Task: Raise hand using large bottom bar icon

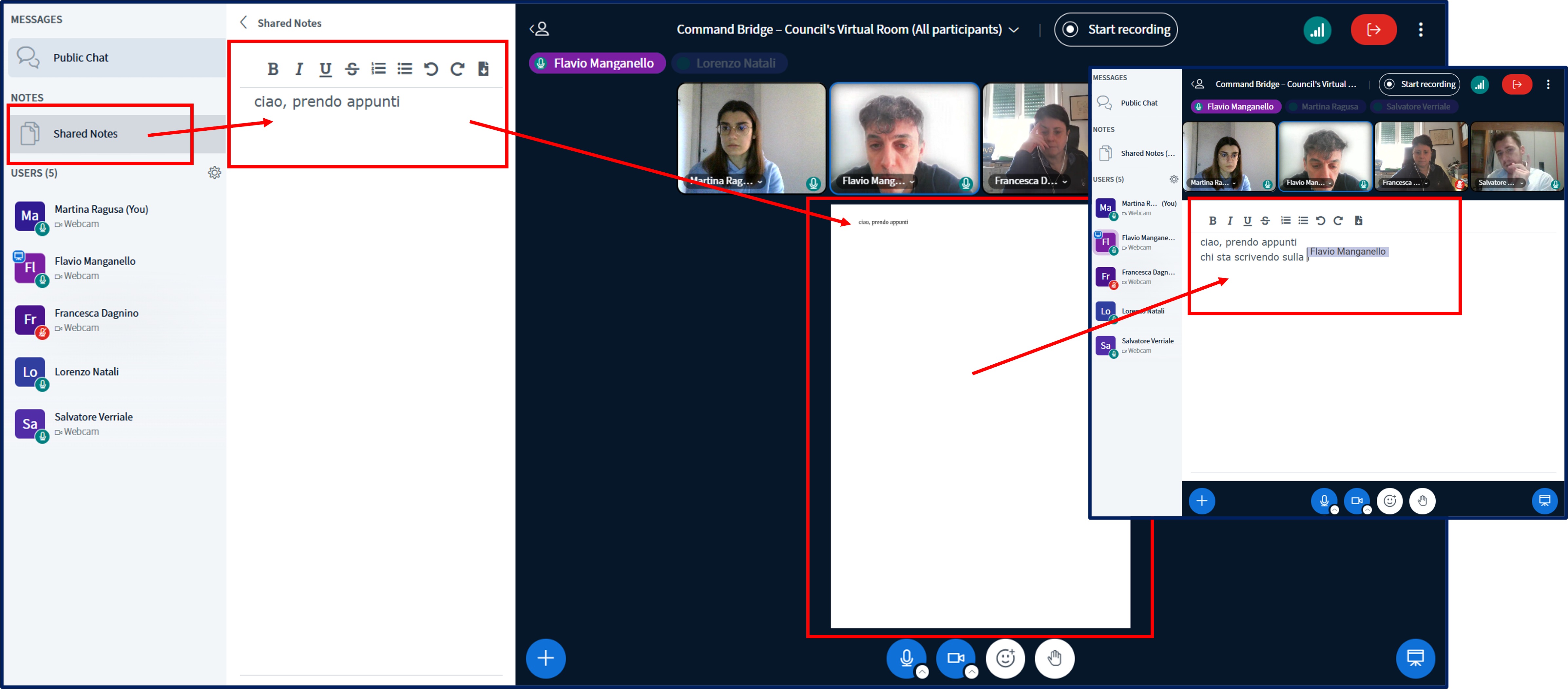Action: coord(1054,658)
